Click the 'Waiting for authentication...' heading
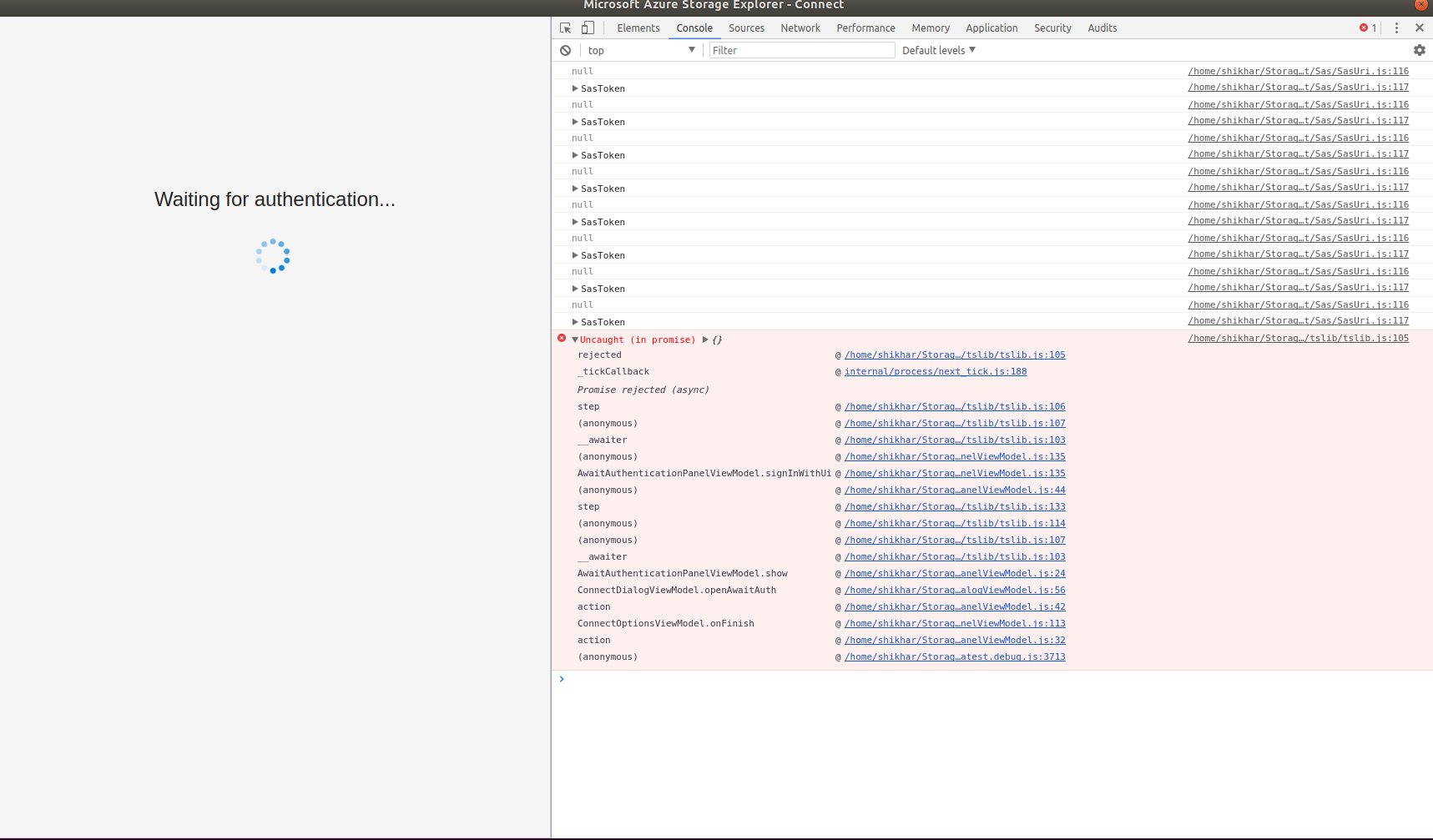Image resolution: width=1433 pixels, height=840 pixels. pyautogui.click(x=275, y=199)
